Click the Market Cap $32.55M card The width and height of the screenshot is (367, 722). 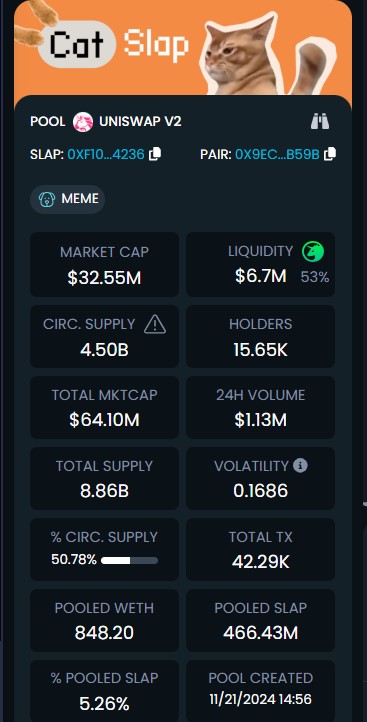point(105,264)
